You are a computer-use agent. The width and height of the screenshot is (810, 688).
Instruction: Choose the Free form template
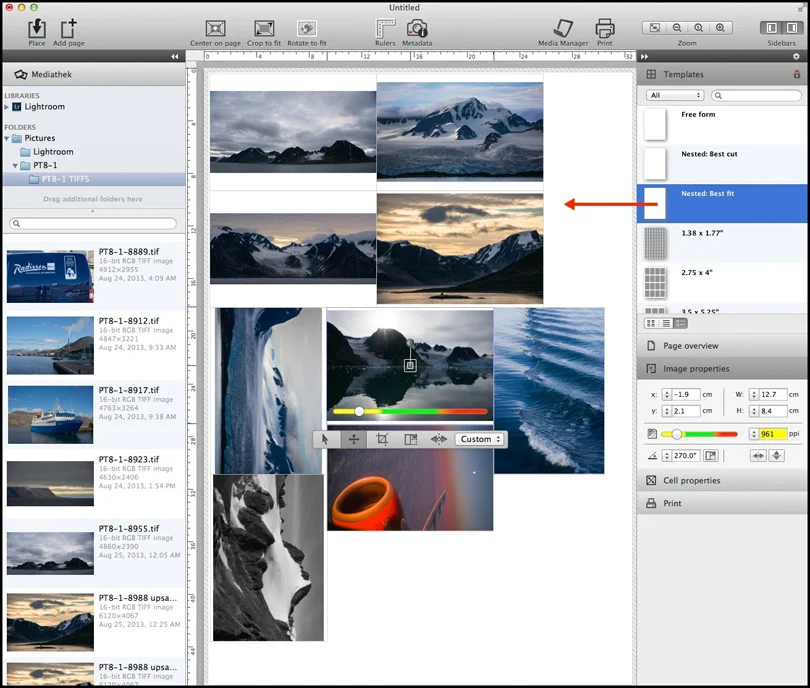[x=722, y=124]
